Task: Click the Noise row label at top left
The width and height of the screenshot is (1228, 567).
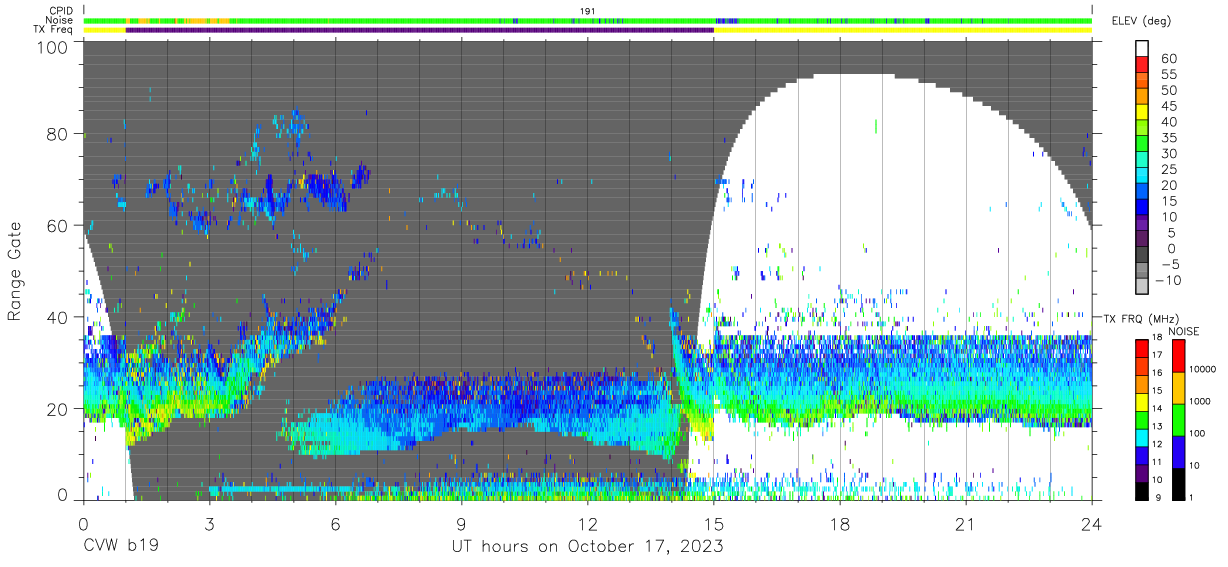Action: 59,20
